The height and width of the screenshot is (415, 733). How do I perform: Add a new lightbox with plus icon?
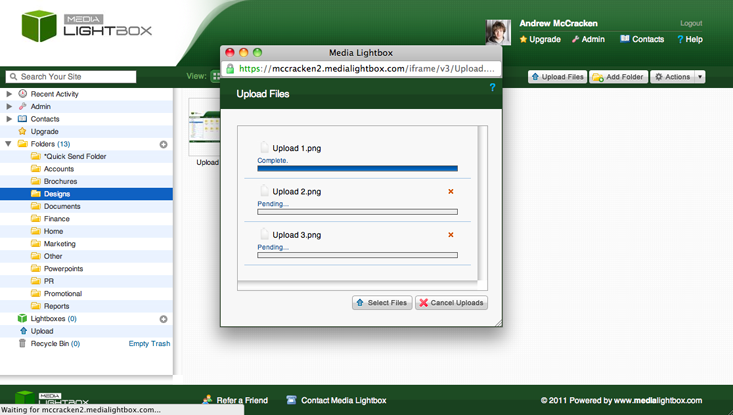pos(164,319)
